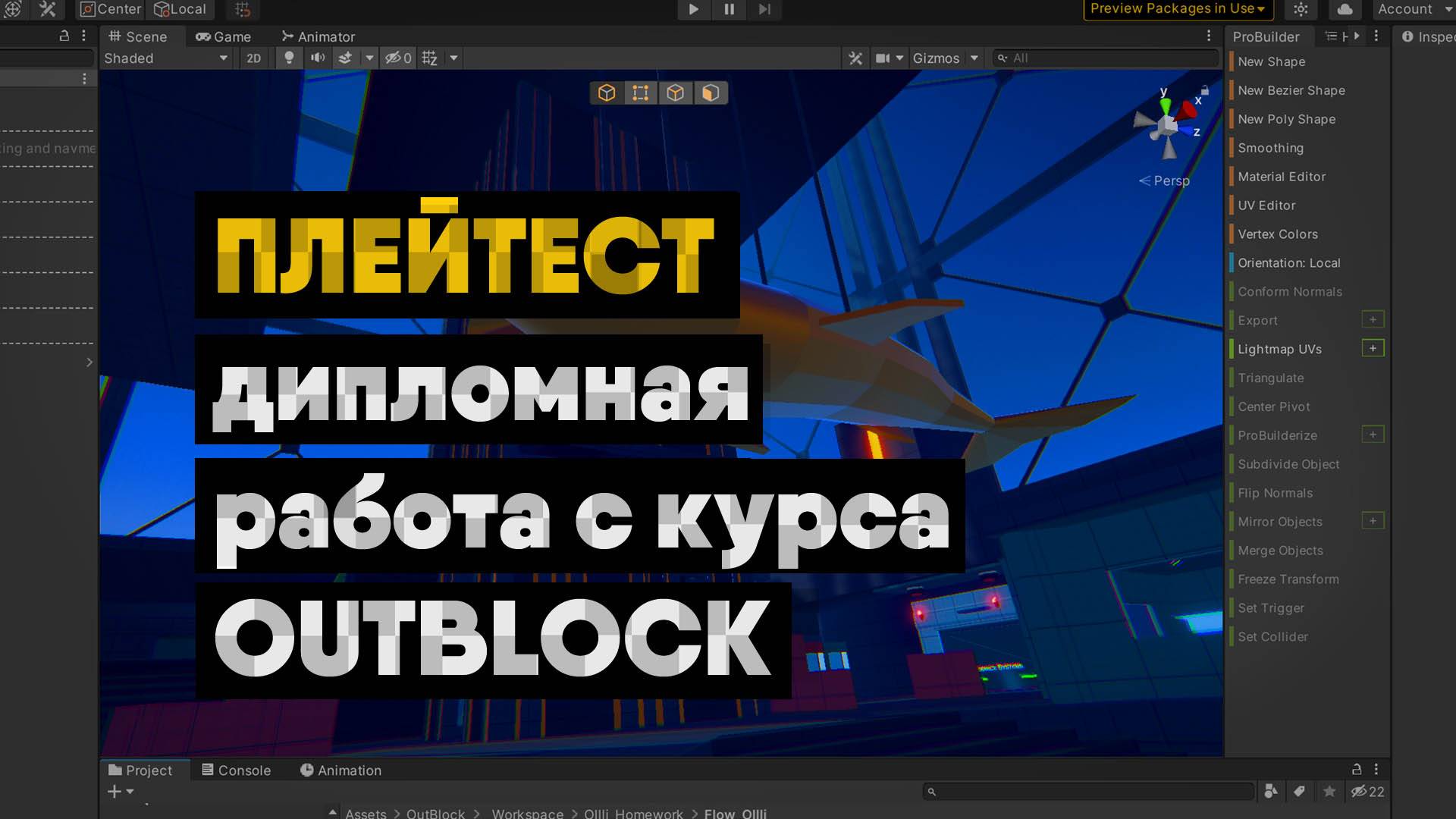Open the ProBuilder Material Editor
Viewport: 1456px width, 819px height.
coord(1282,176)
